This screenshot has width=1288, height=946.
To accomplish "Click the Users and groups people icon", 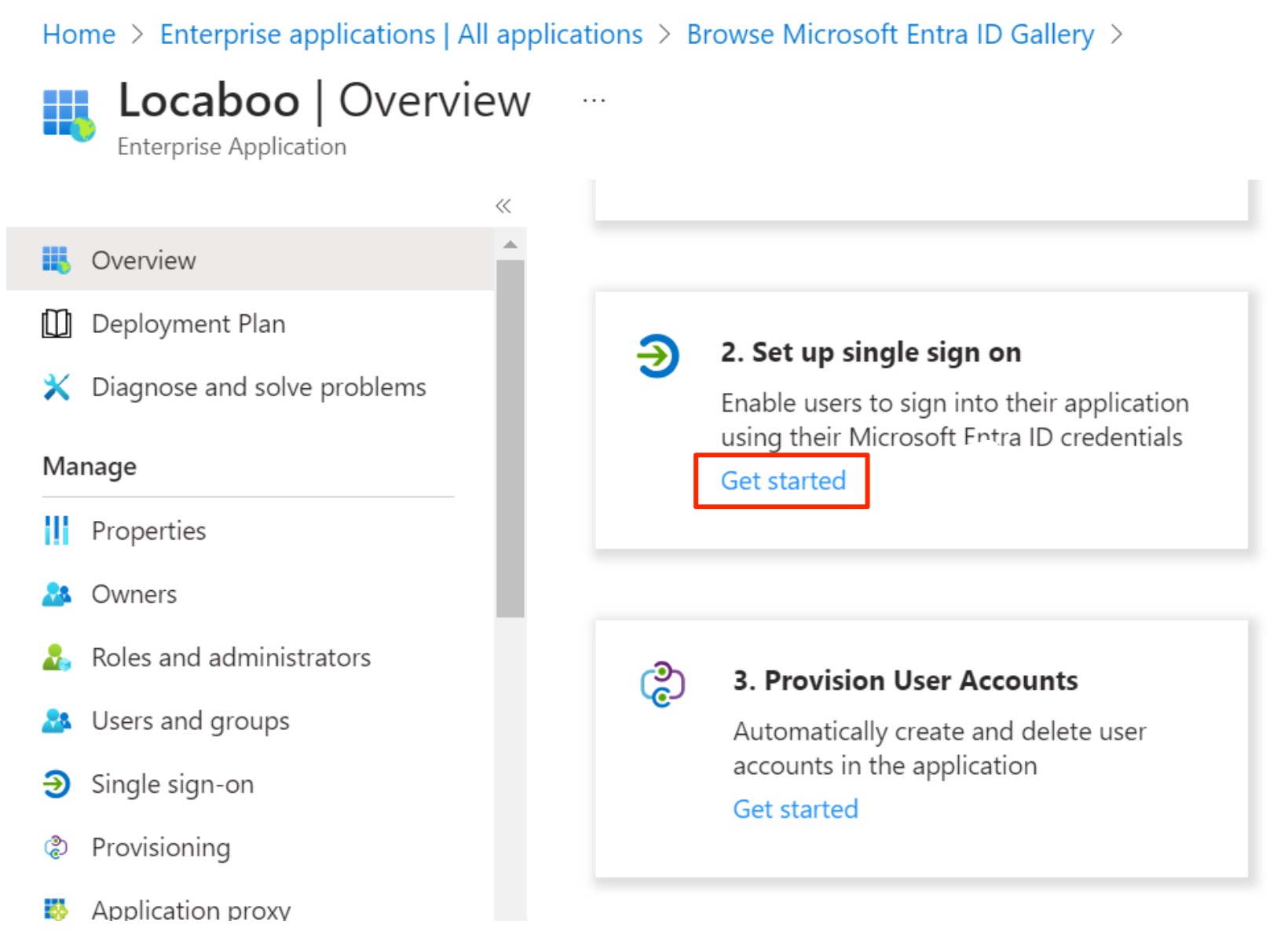I will coord(57,720).
